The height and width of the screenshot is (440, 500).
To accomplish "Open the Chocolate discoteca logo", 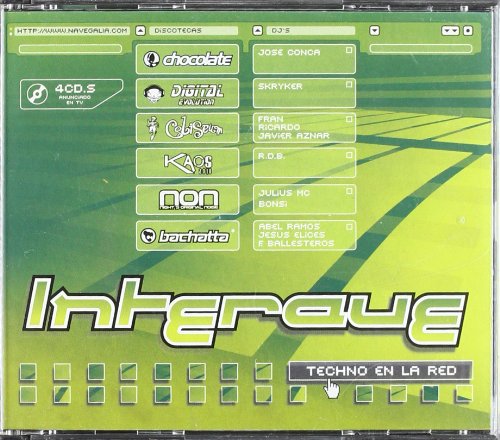I will click(187, 59).
